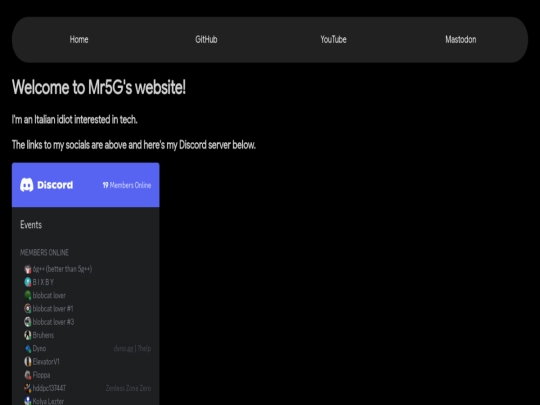The width and height of the screenshot is (540, 405).
Task: Select member name 'Kolya Lazter'
Action: coord(48,401)
